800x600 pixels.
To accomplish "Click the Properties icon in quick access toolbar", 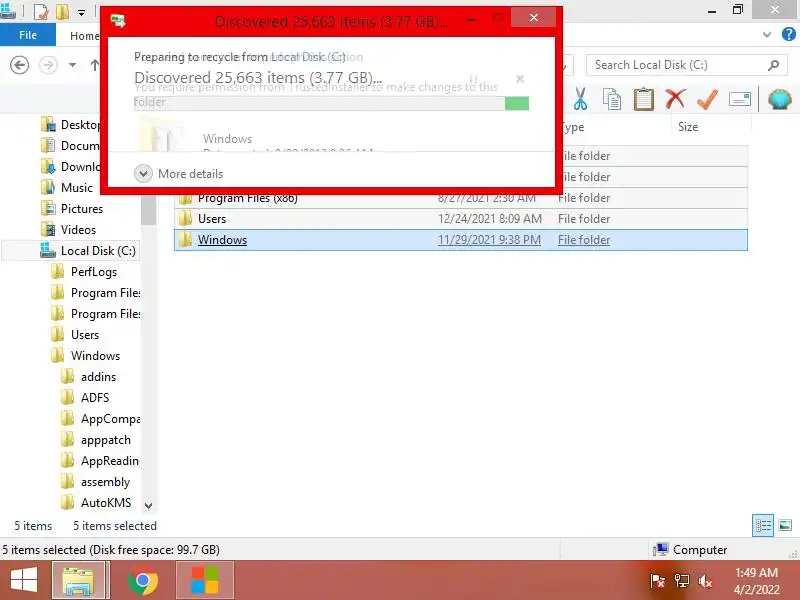I will point(41,11).
